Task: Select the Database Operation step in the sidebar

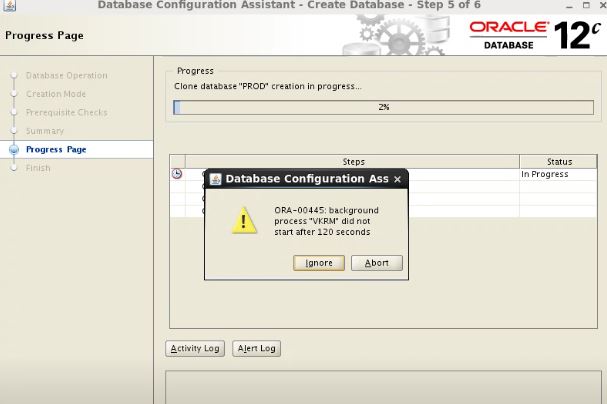Action: point(67,75)
